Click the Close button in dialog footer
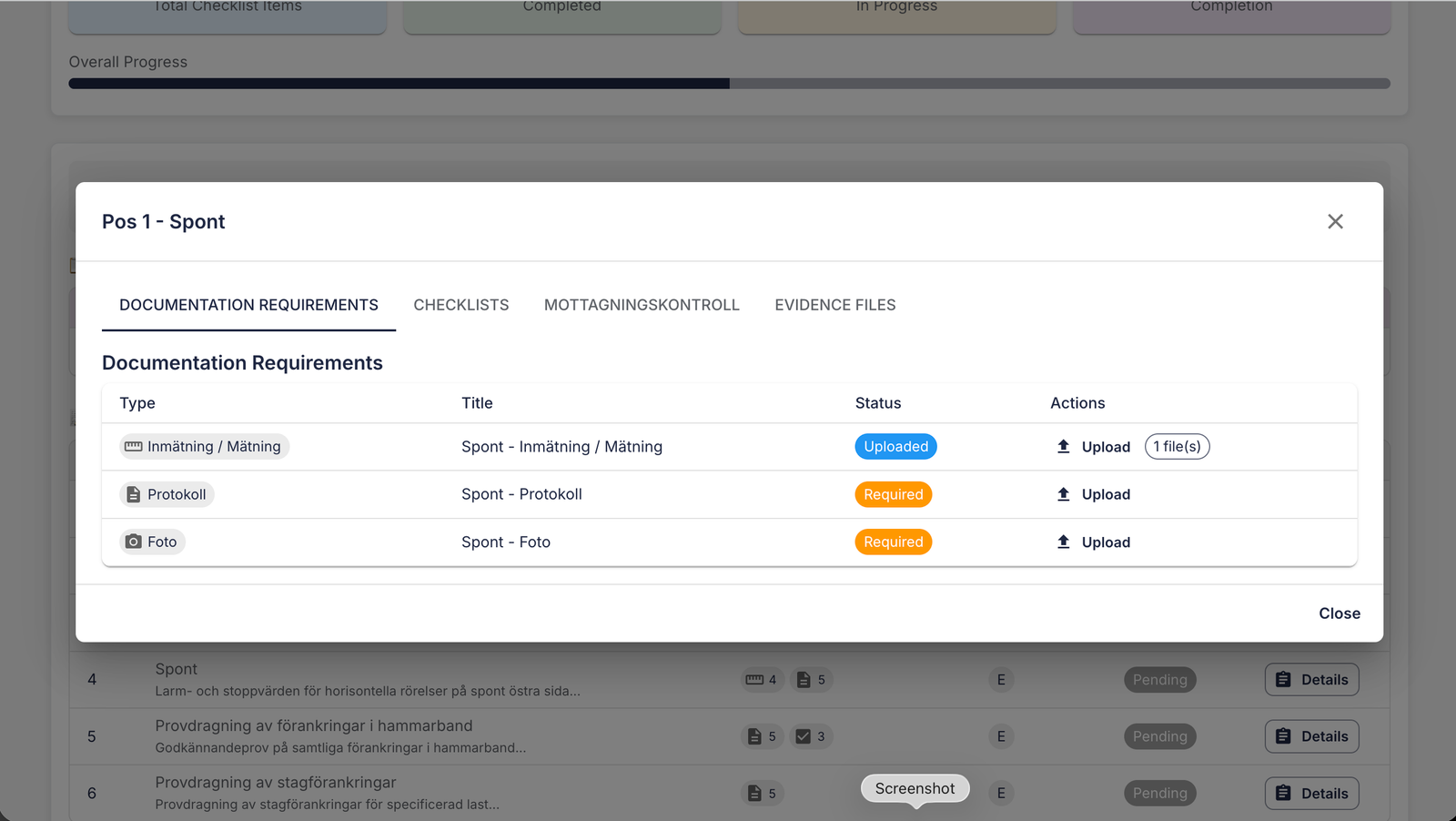This screenshot has height=821, width=1456. click(x=1340, y=613)
